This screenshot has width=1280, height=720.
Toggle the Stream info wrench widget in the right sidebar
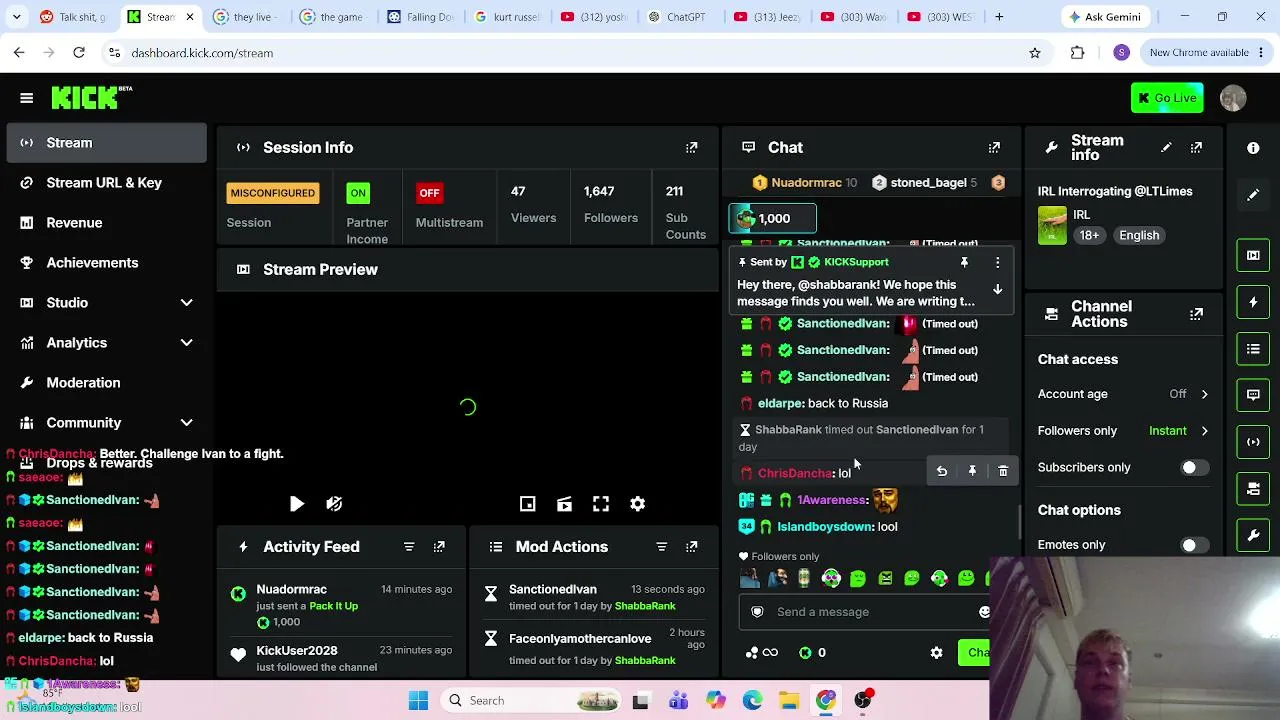[x=1253, y=536]
